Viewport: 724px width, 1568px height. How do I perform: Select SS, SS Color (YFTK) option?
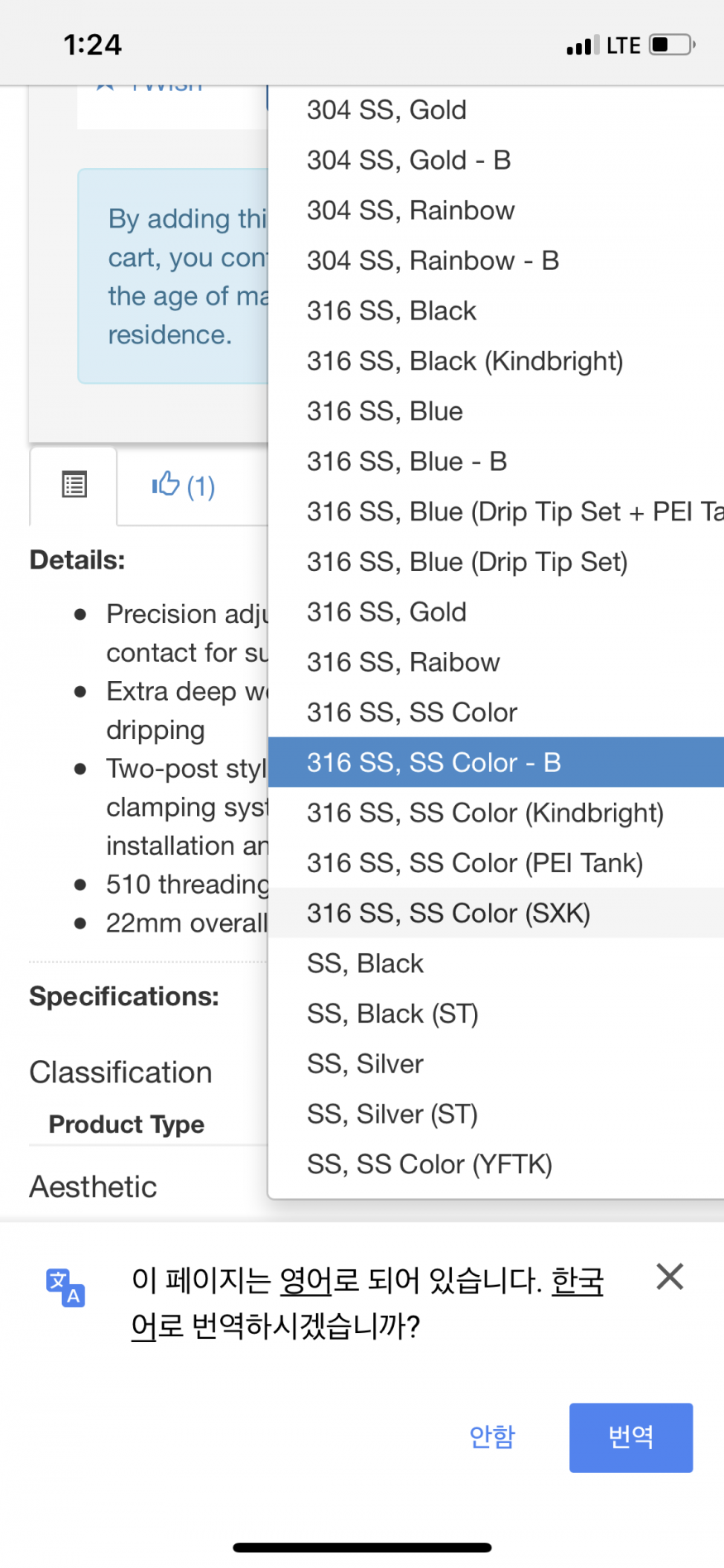tap(429, 1164)
